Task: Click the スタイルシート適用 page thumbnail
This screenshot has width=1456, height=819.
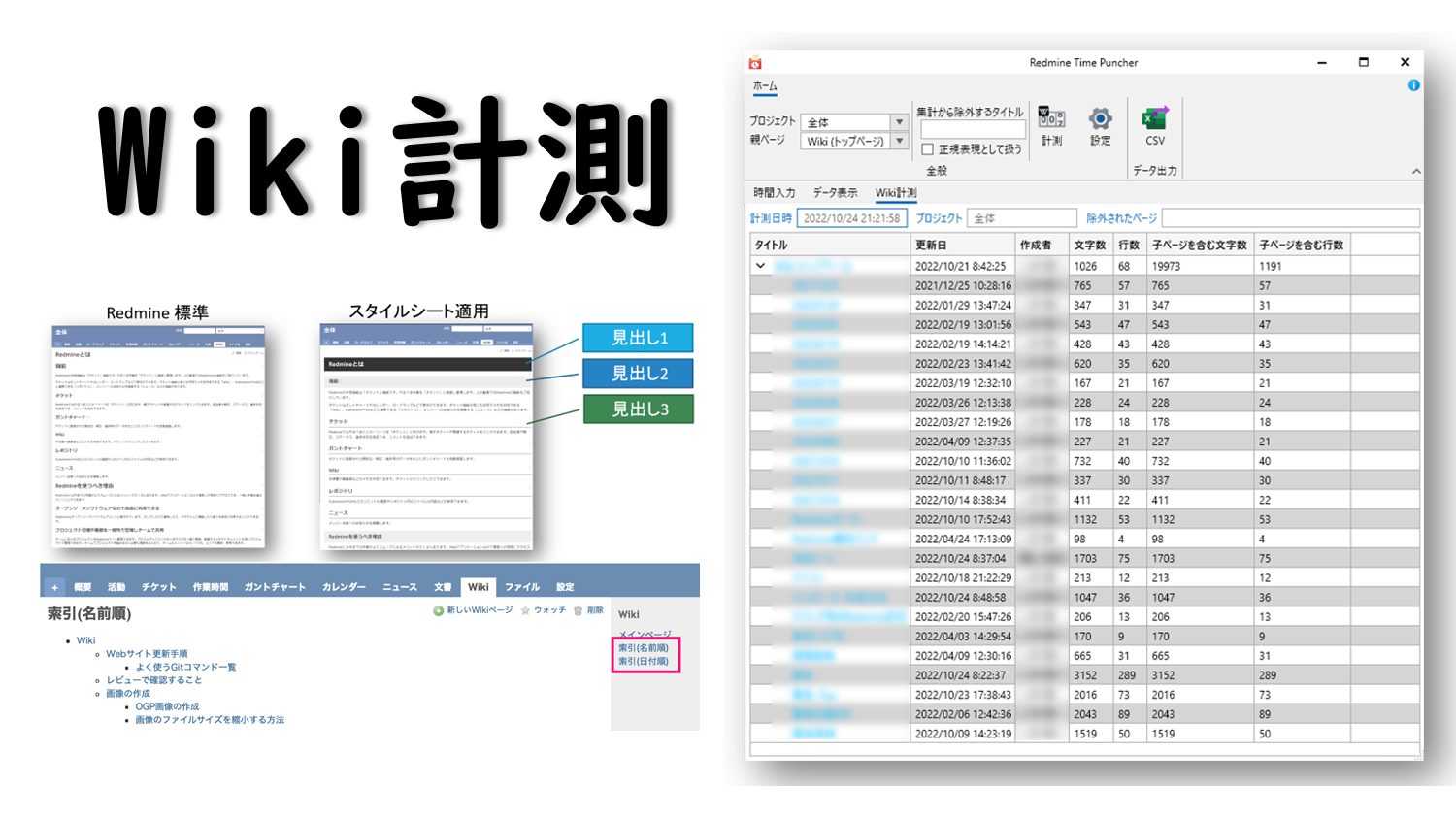Action: coord(426,438)
